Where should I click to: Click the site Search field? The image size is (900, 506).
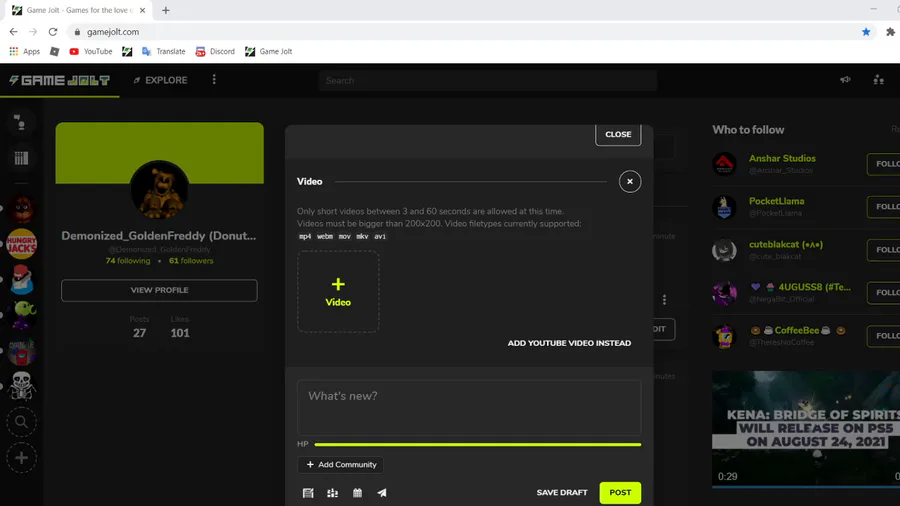coord(488,80)
